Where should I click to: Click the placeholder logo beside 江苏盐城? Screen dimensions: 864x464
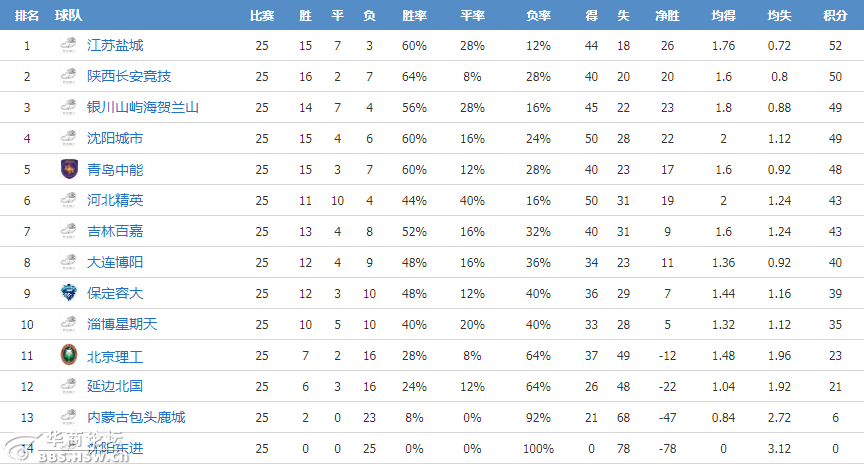pyautogui.click(x=69, y=45)
